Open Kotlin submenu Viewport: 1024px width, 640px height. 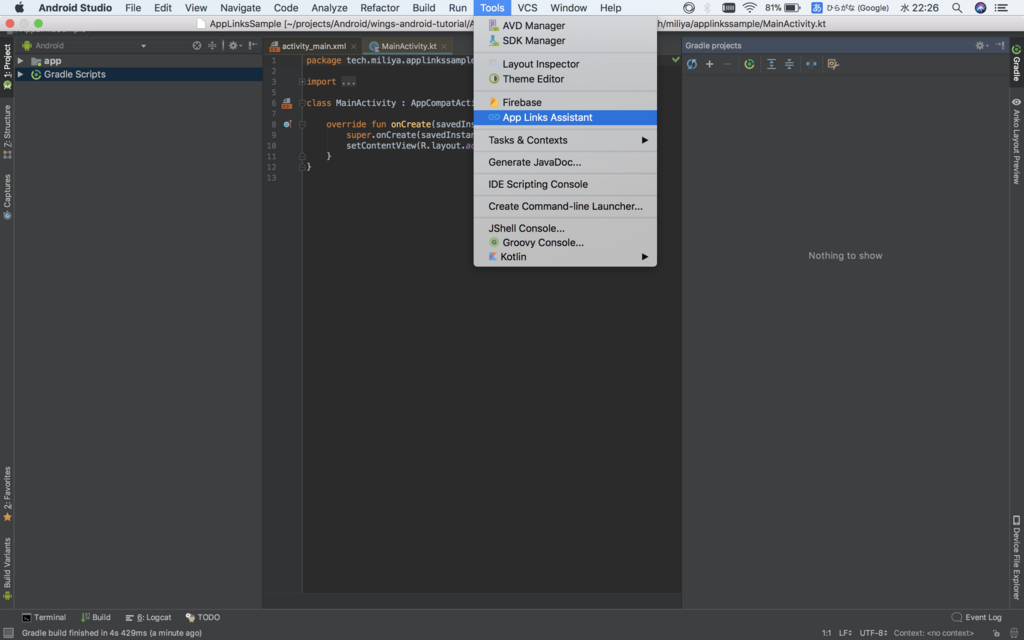[565, 257]
